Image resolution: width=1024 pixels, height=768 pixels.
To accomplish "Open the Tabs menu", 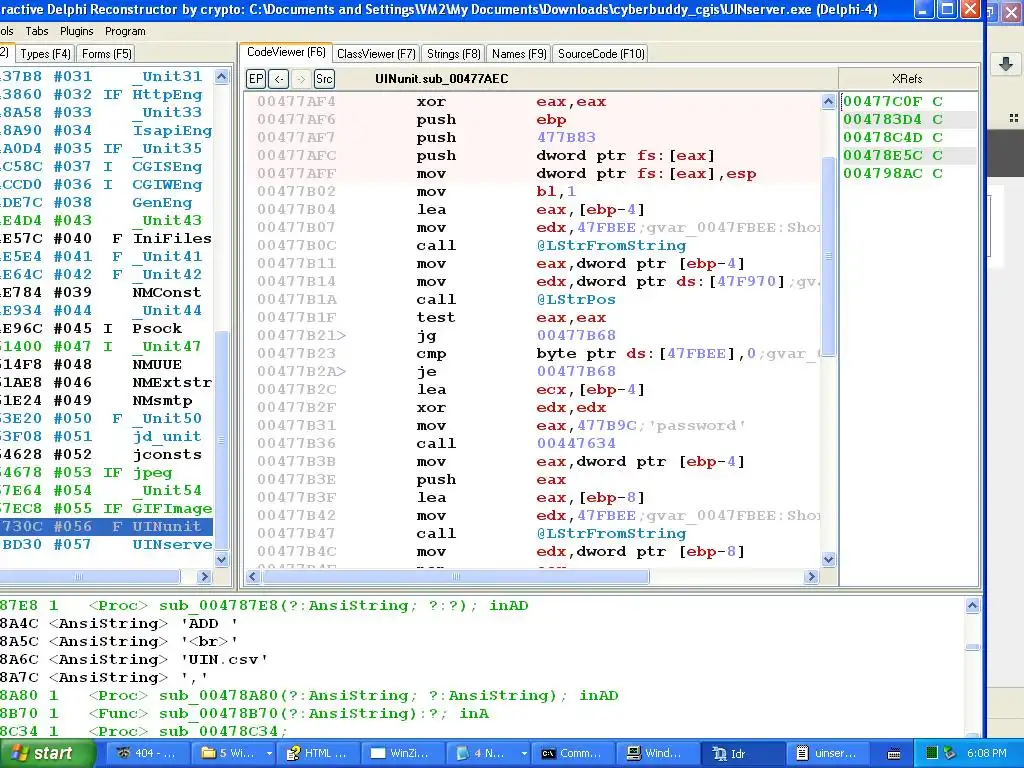I will [x=37, y=31].
